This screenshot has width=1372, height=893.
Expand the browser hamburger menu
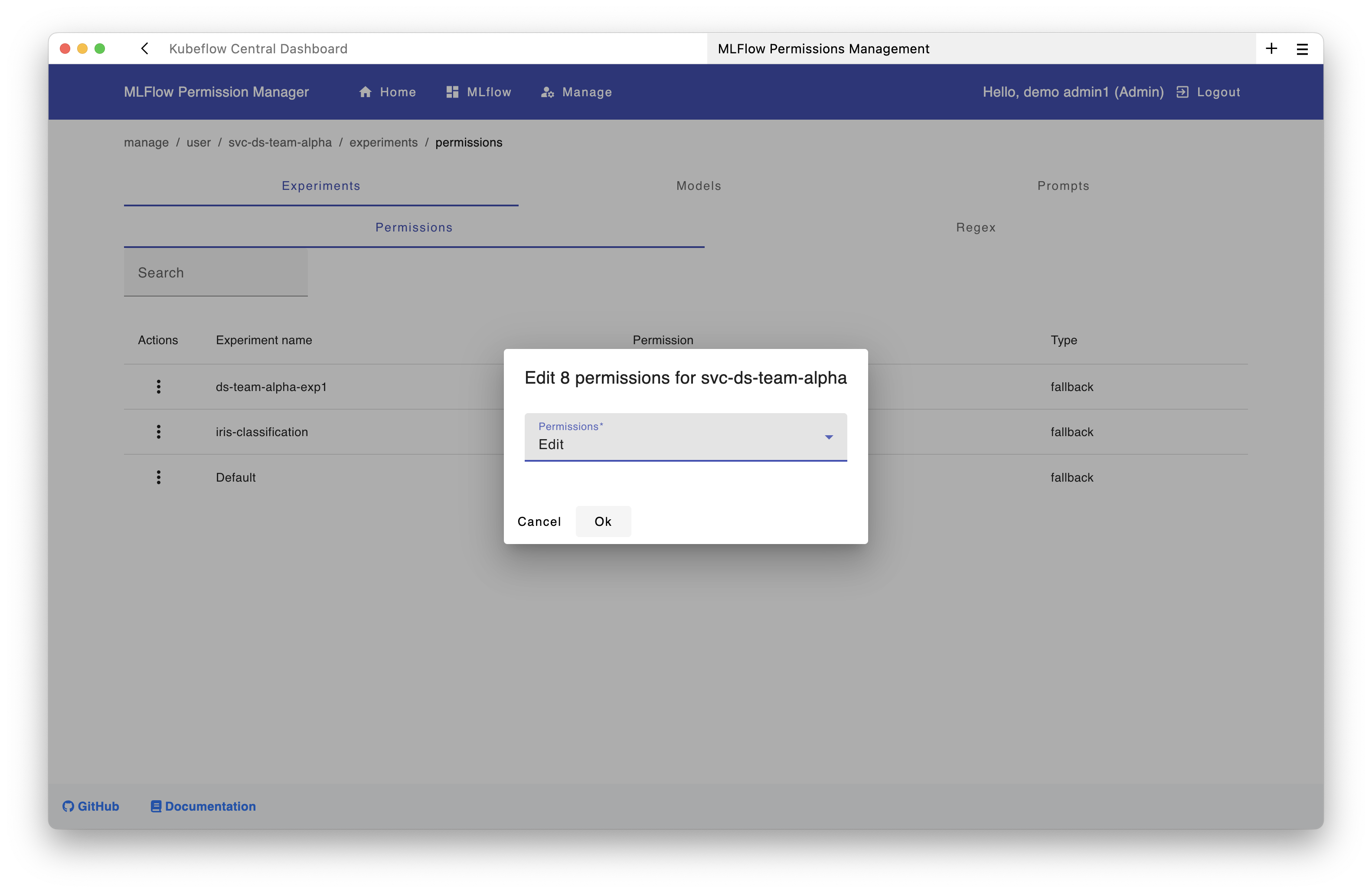pos(1302,49)
